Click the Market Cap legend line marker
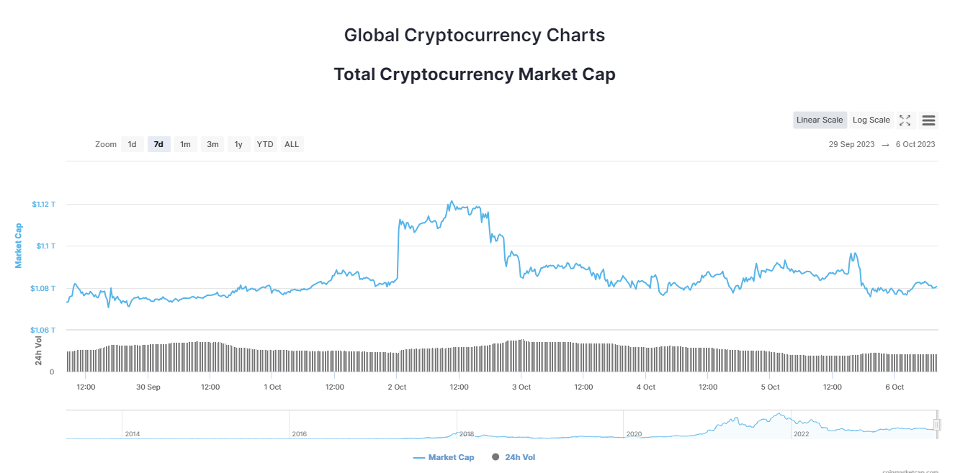This screenshot has width=956, height=473. (419, 457)
